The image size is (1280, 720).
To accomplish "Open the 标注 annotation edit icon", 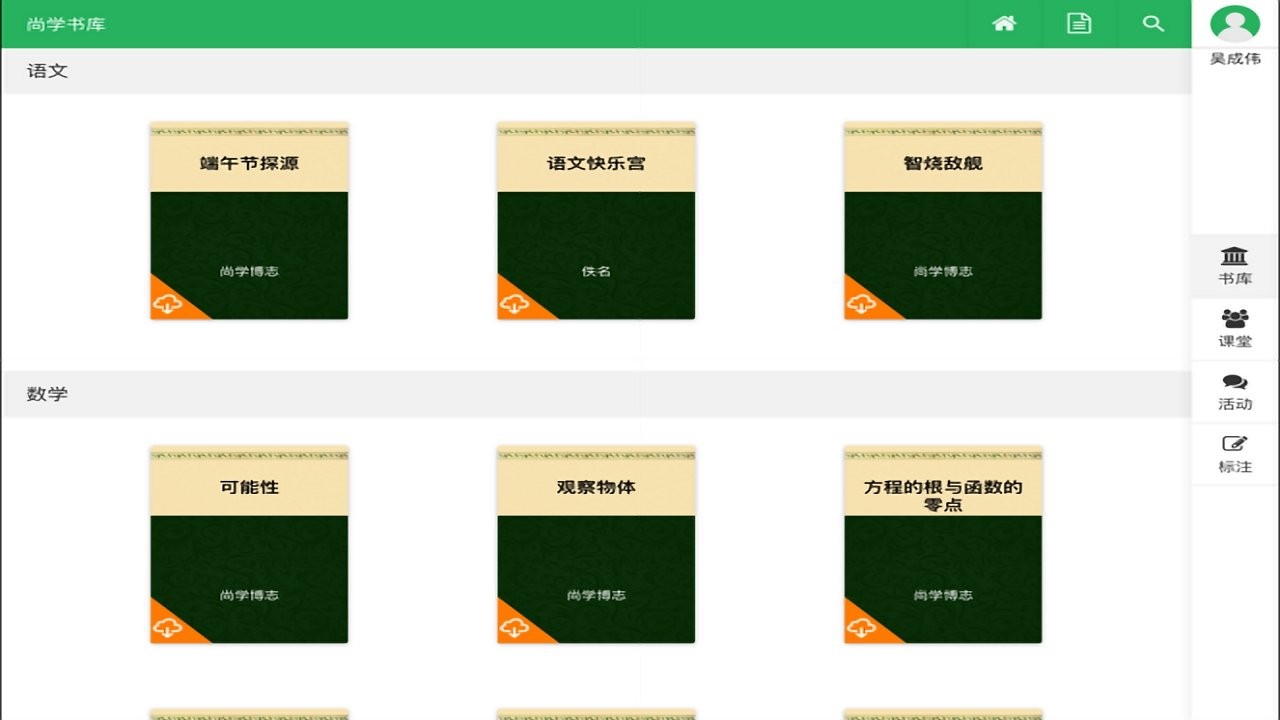I will coord(1235,444).
